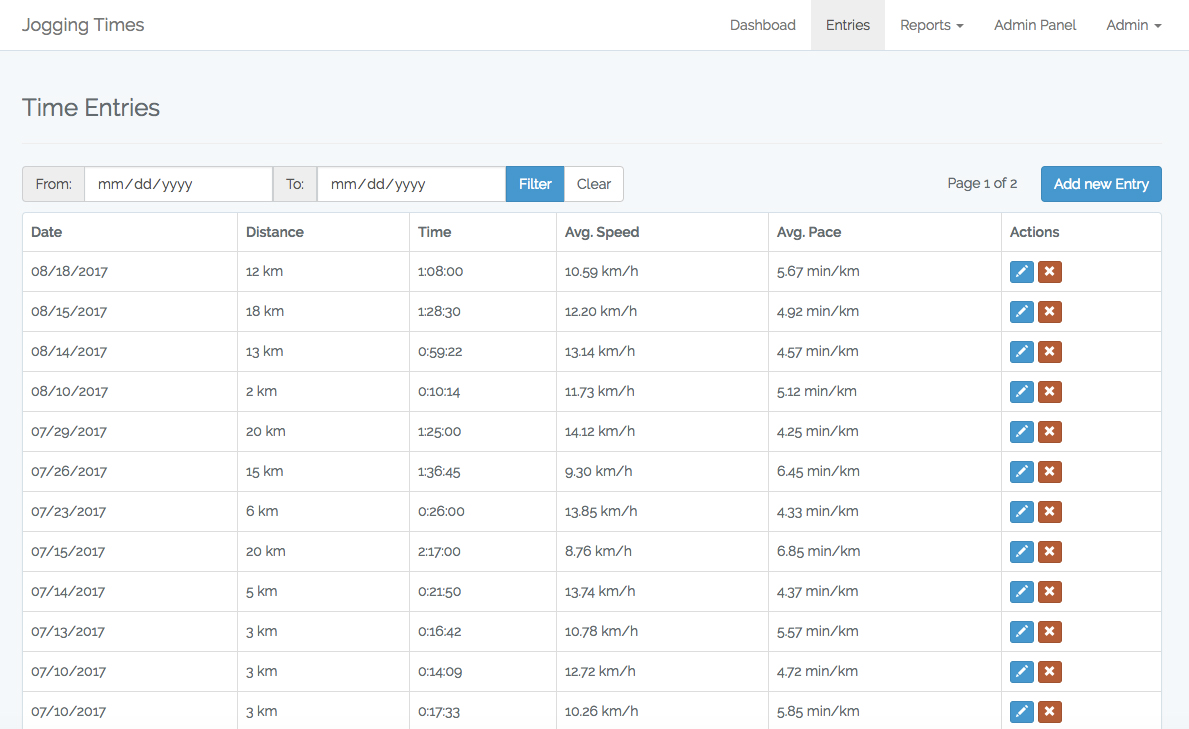Delete the 07/26/2017 entry

click(x=1049, y=472)
